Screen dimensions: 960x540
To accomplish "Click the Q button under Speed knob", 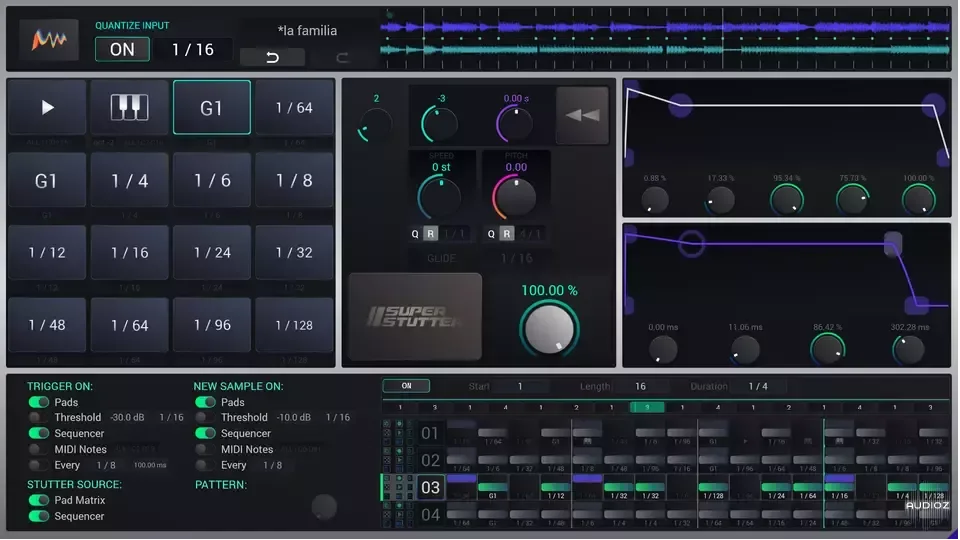I will point(415,234).
